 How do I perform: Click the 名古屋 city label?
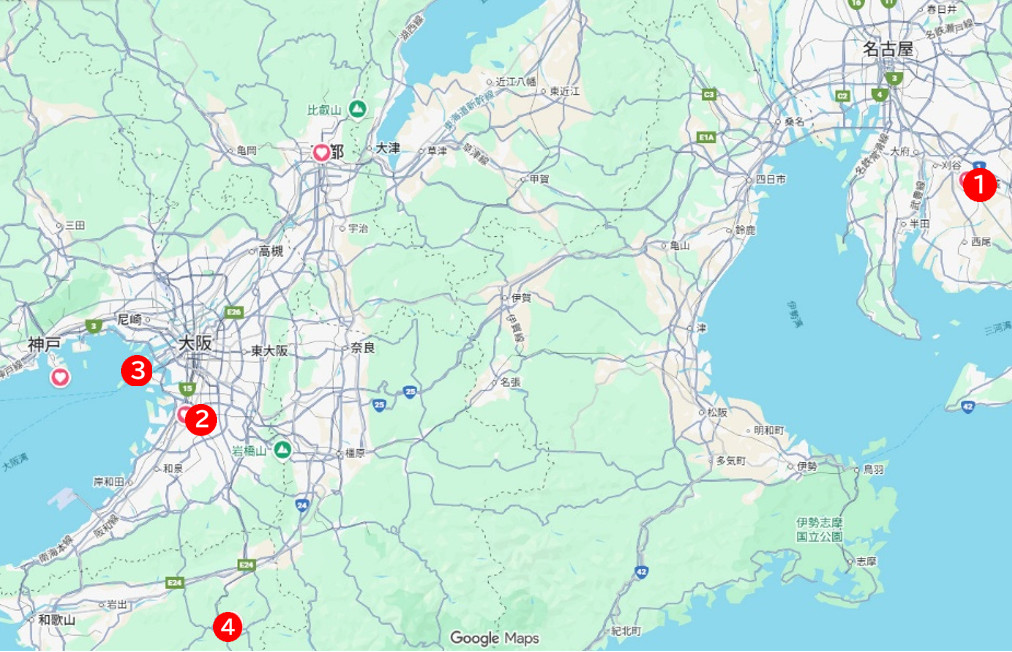(889, 47)
